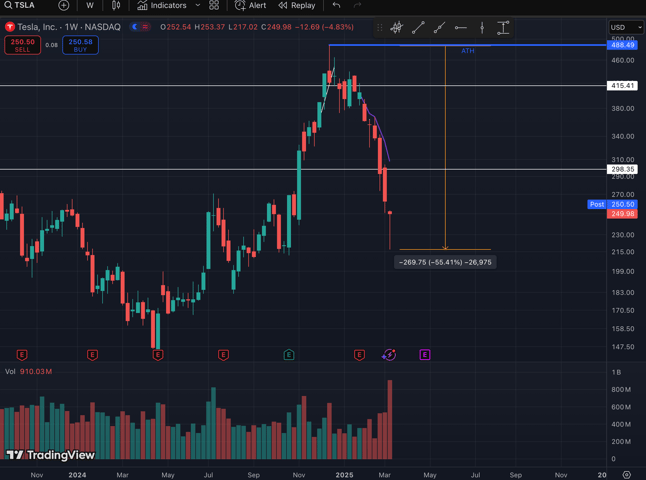Screen dimensions: 646x480
Task: Select the 298.35 horizontal line price label
Action: (623, 169)
